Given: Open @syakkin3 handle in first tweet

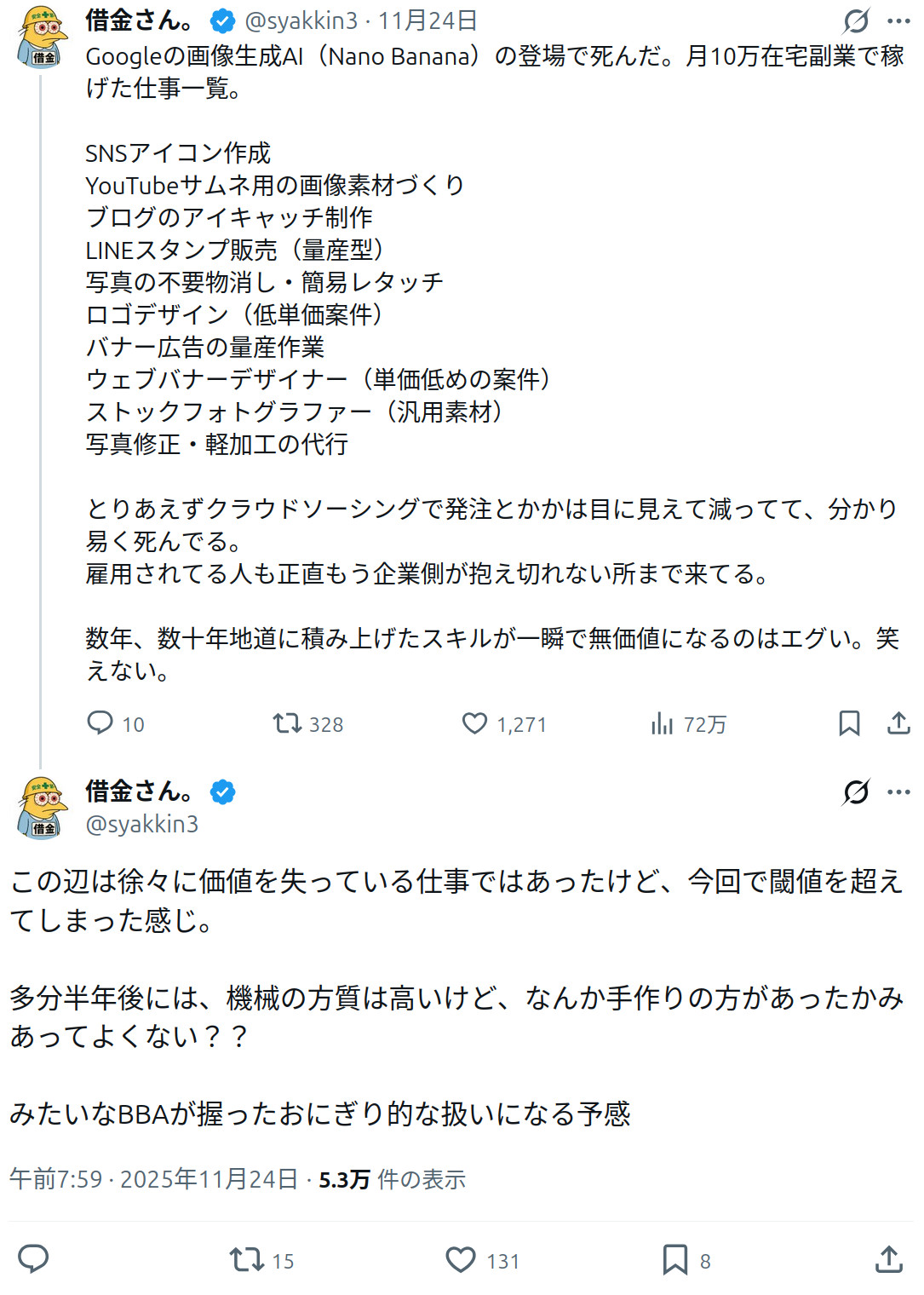Looking at the screenshot, I should tap(301, 20).
